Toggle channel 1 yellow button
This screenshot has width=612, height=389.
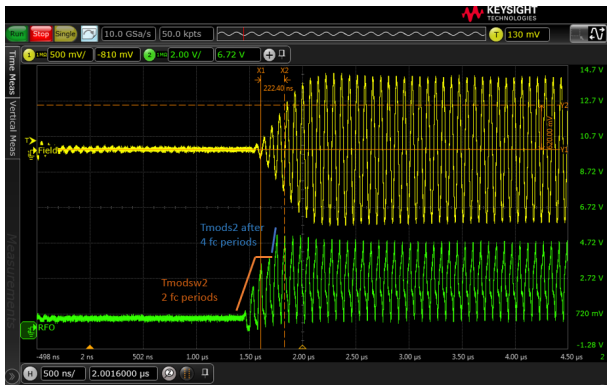[29, 55]
